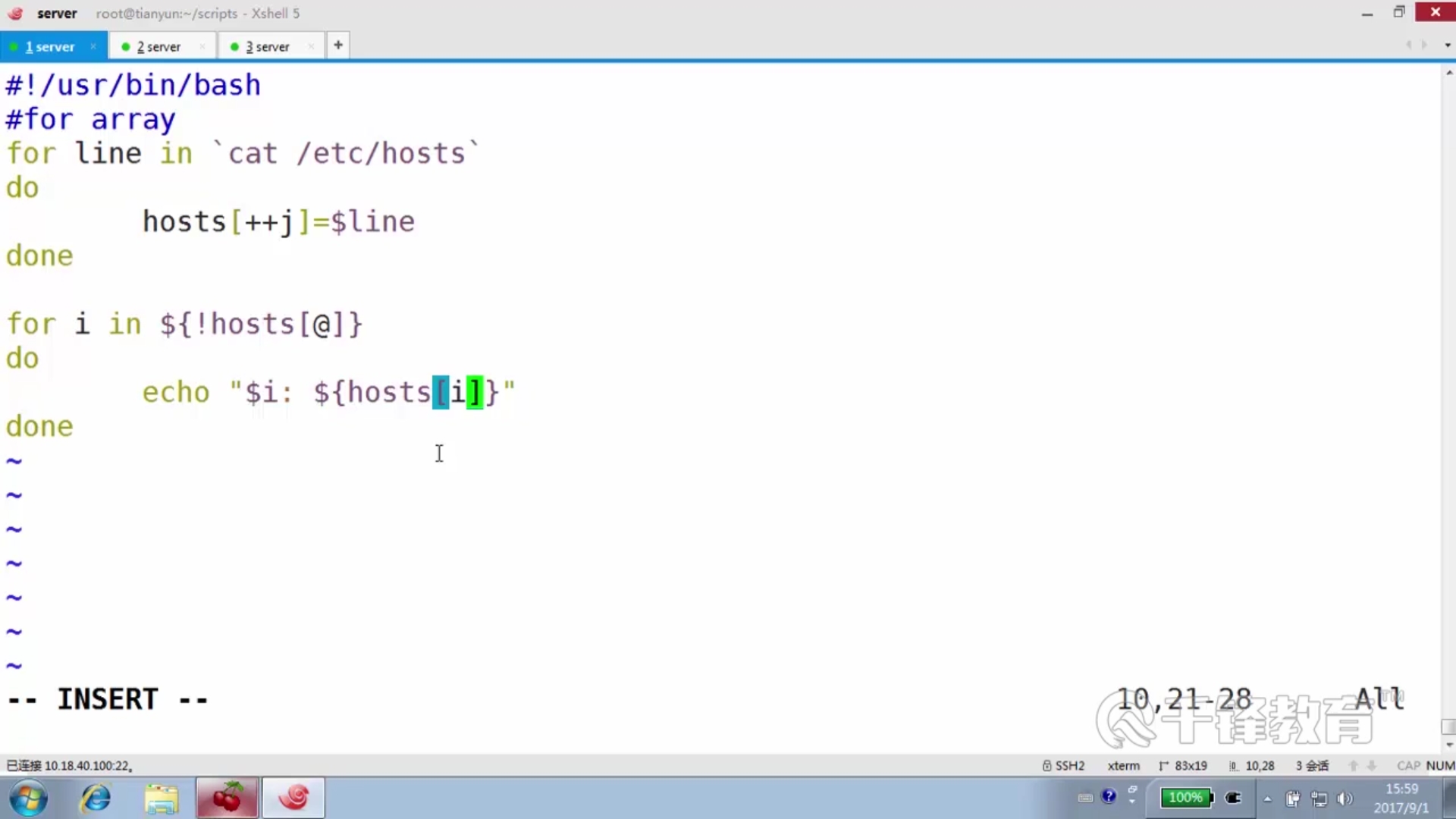
Task: Toggle the NUM indicator in status bar
Action: [1440, 766]
